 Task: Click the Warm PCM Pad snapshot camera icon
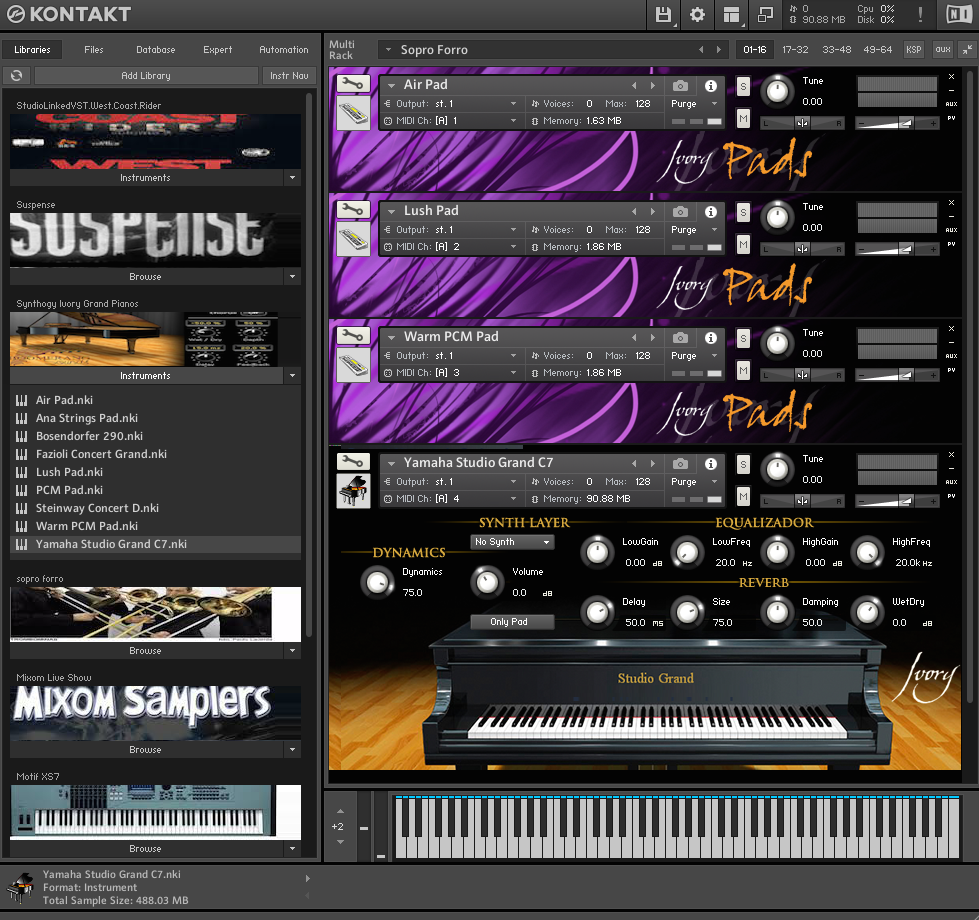tap(681, 338)
